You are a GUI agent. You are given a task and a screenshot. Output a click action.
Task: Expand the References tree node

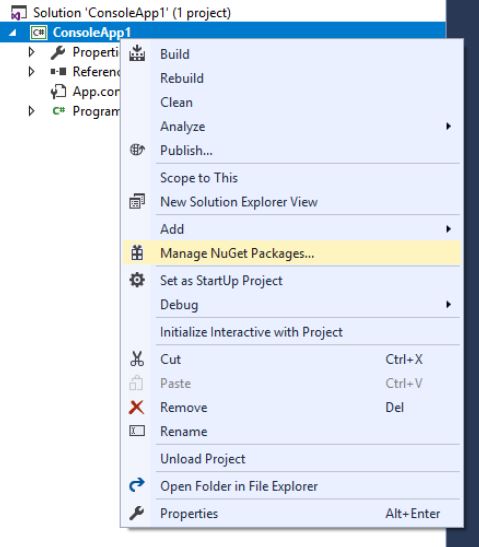tap(31, 72)
